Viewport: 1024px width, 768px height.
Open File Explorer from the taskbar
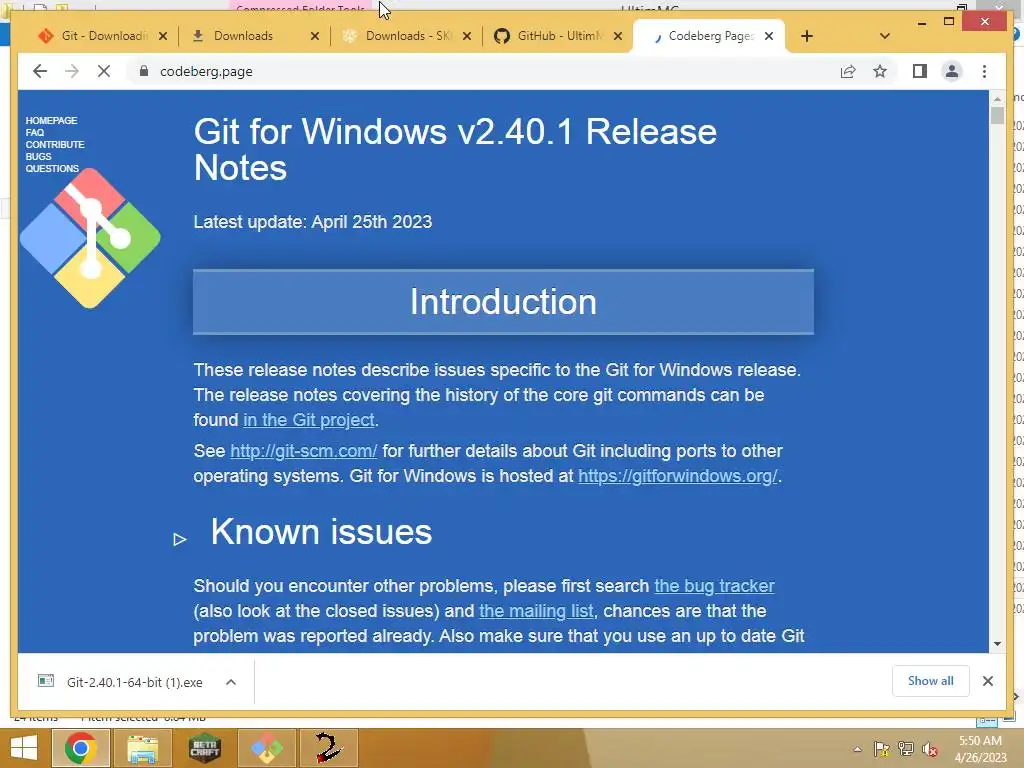click(x=142, y=748)
